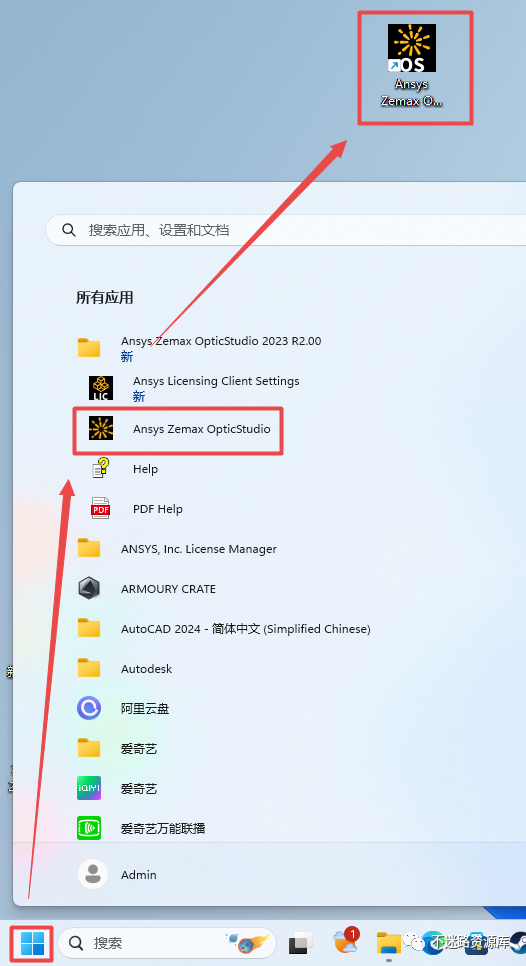This screenshot has width=526, height=966.
Task: Expand the Autodesk folder
Action: (146, 669)
